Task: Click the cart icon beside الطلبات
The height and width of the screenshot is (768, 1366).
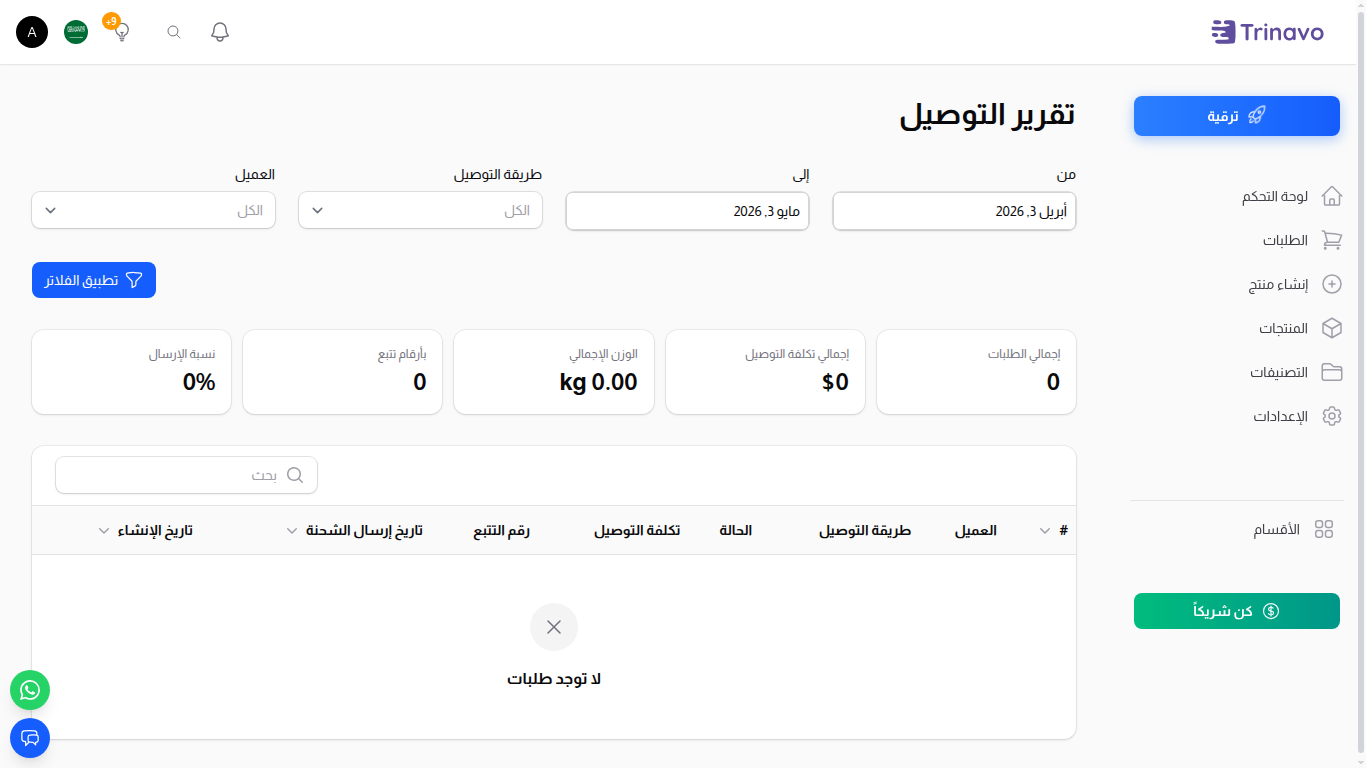Action: click(1331, 240)
